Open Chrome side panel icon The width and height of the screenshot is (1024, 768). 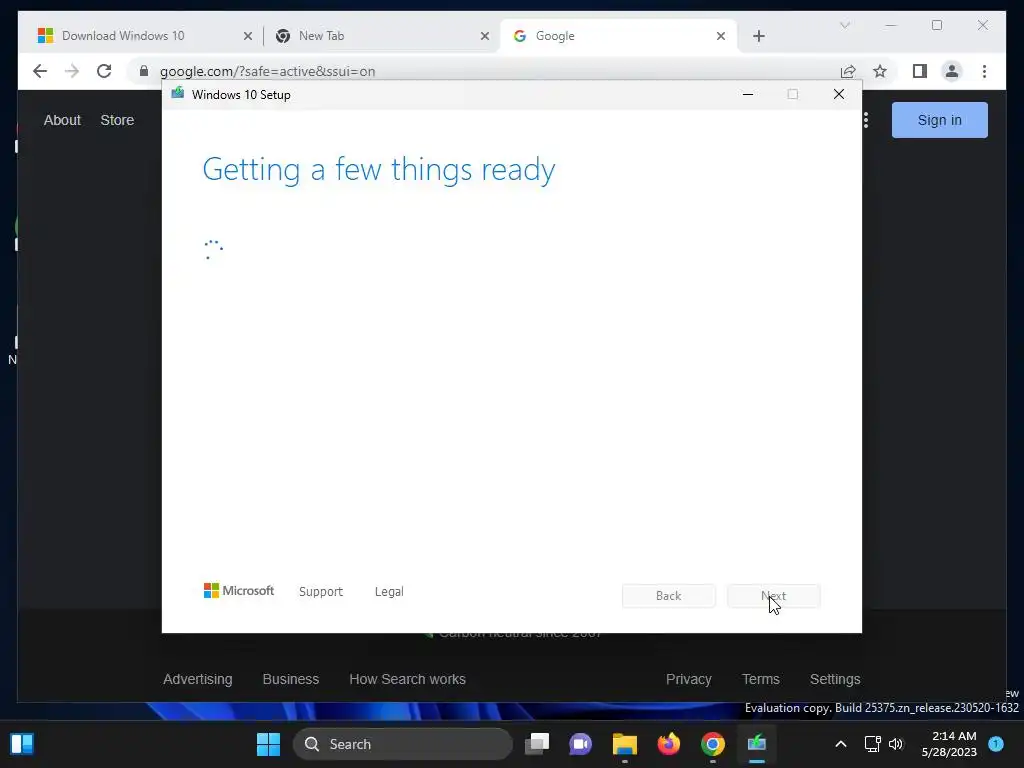pos(920,71)
